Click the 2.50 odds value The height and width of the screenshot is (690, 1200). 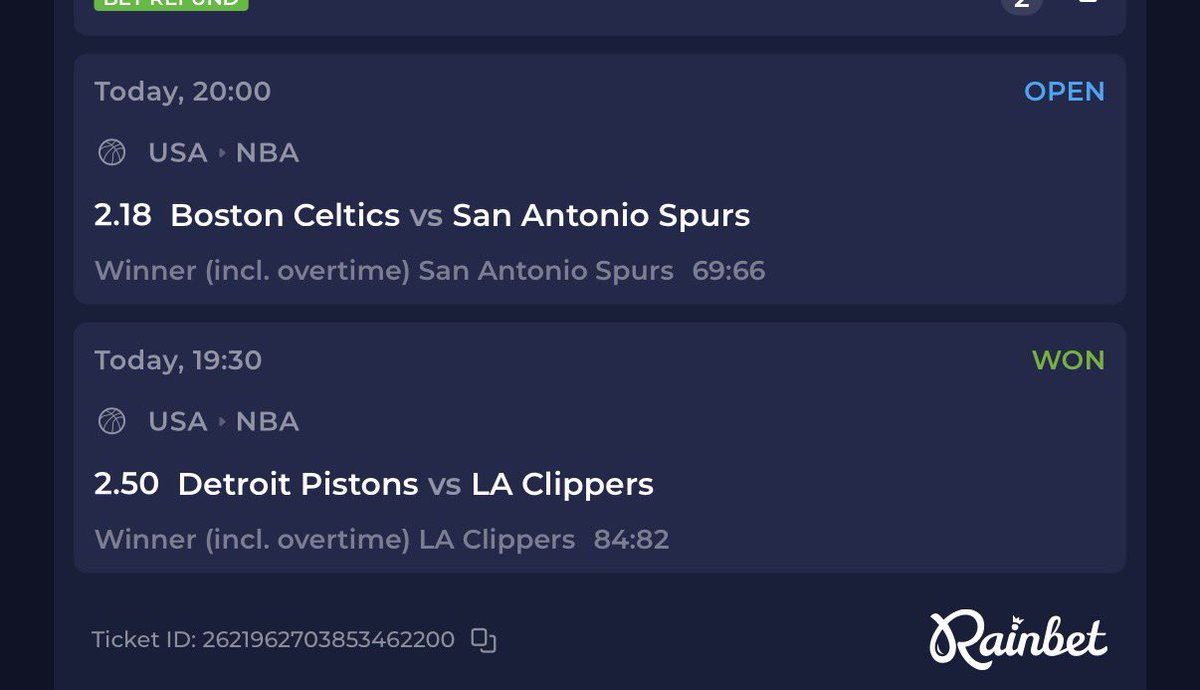click(127, 484)
